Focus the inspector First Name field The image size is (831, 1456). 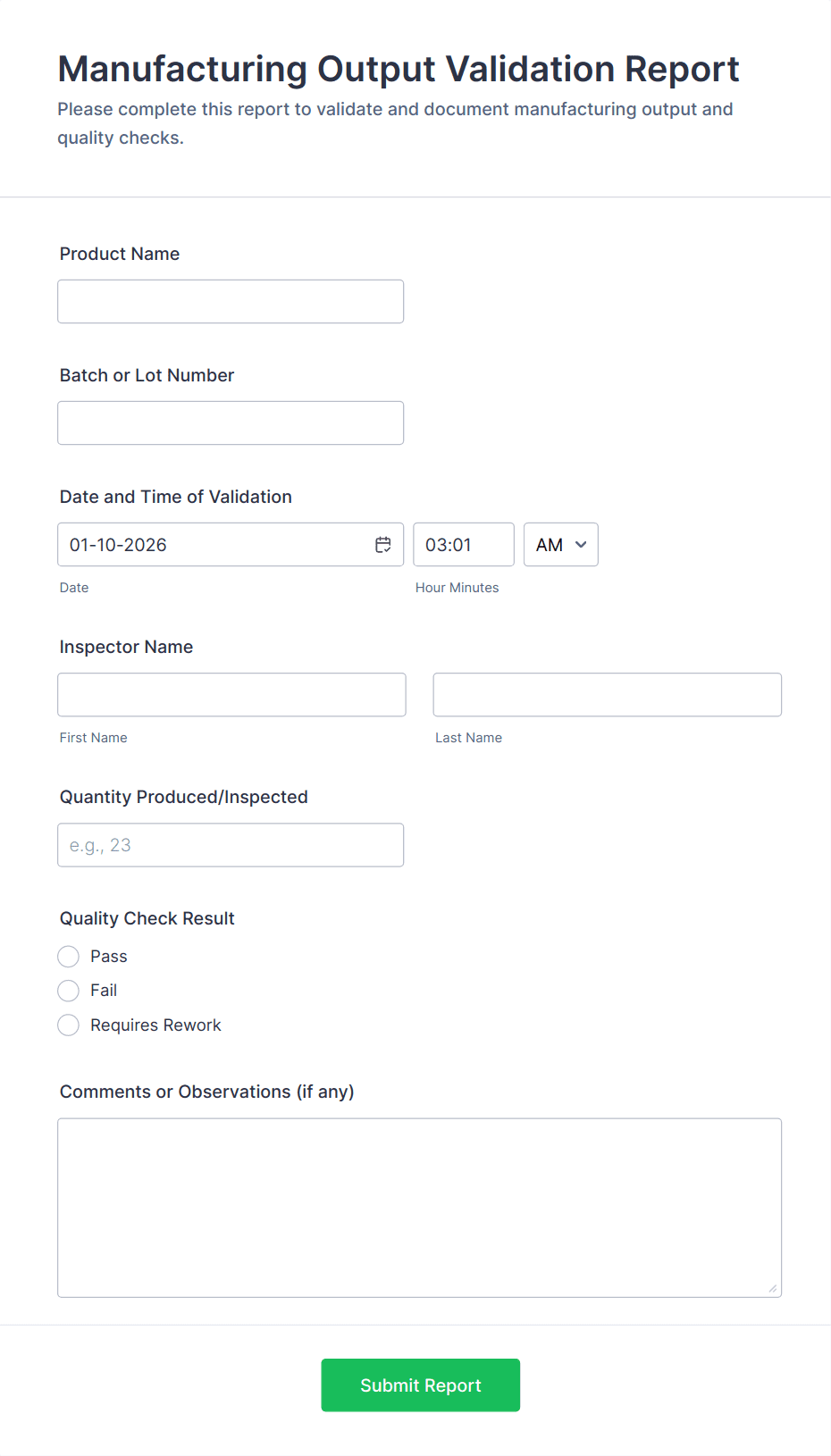(231, 694)
